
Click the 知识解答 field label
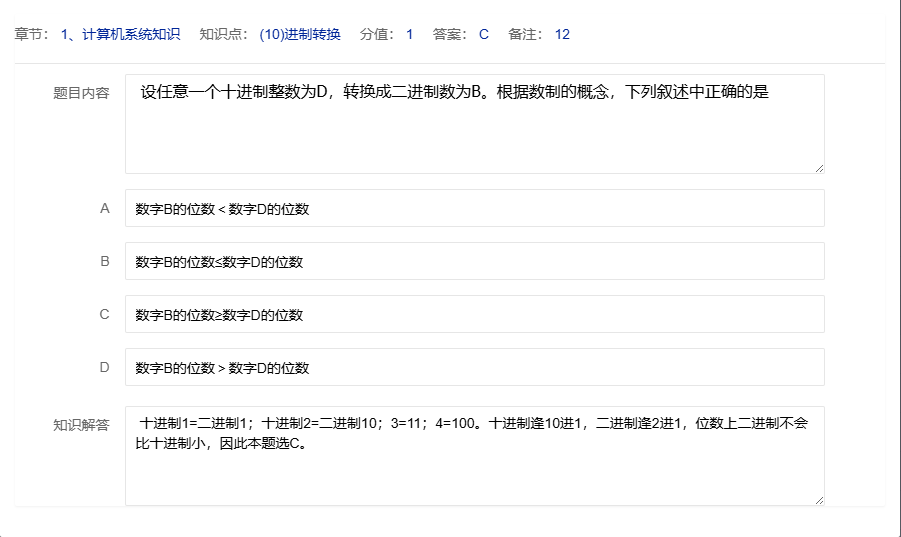coord(81,424)
